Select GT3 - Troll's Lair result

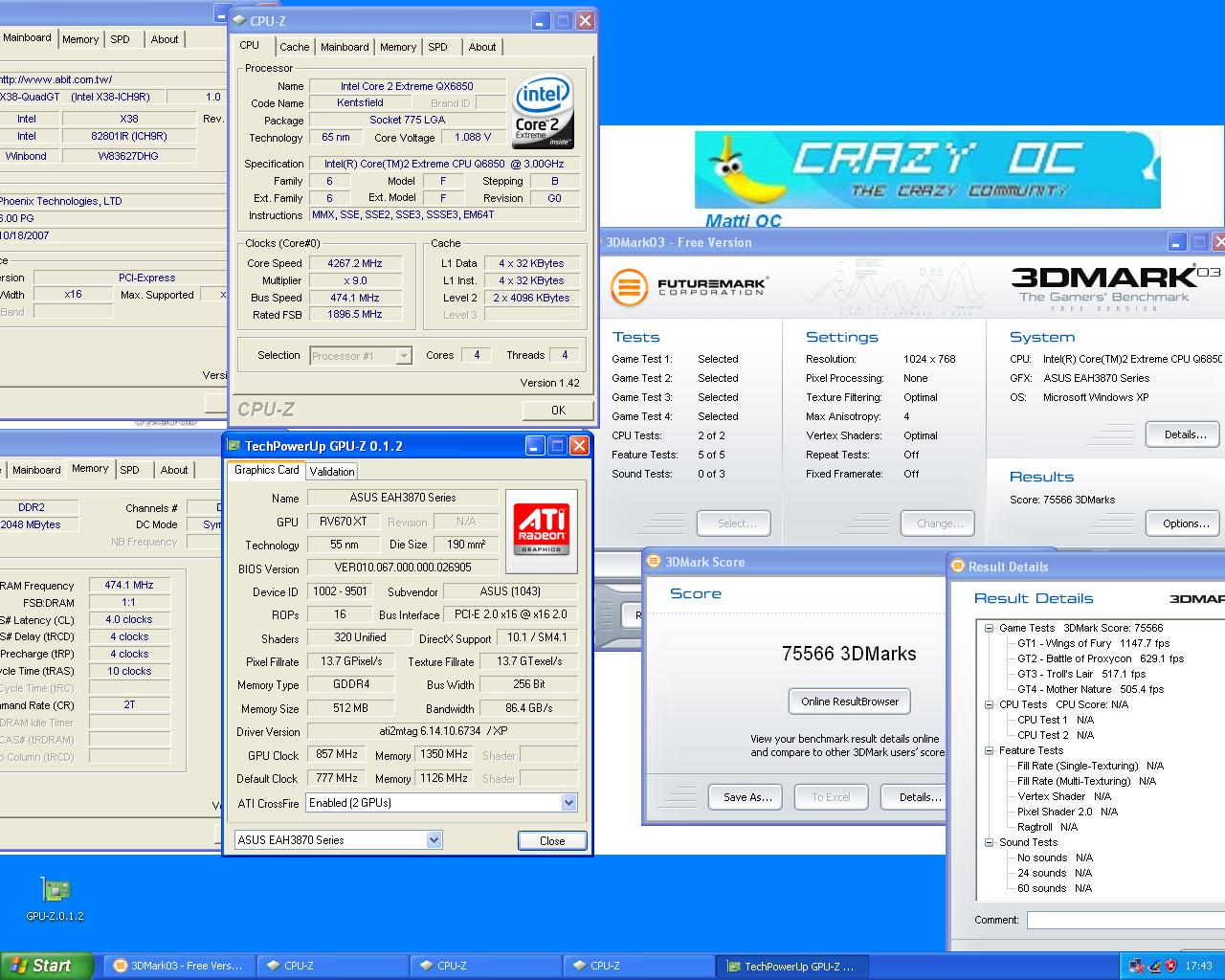coord(1081,674)
